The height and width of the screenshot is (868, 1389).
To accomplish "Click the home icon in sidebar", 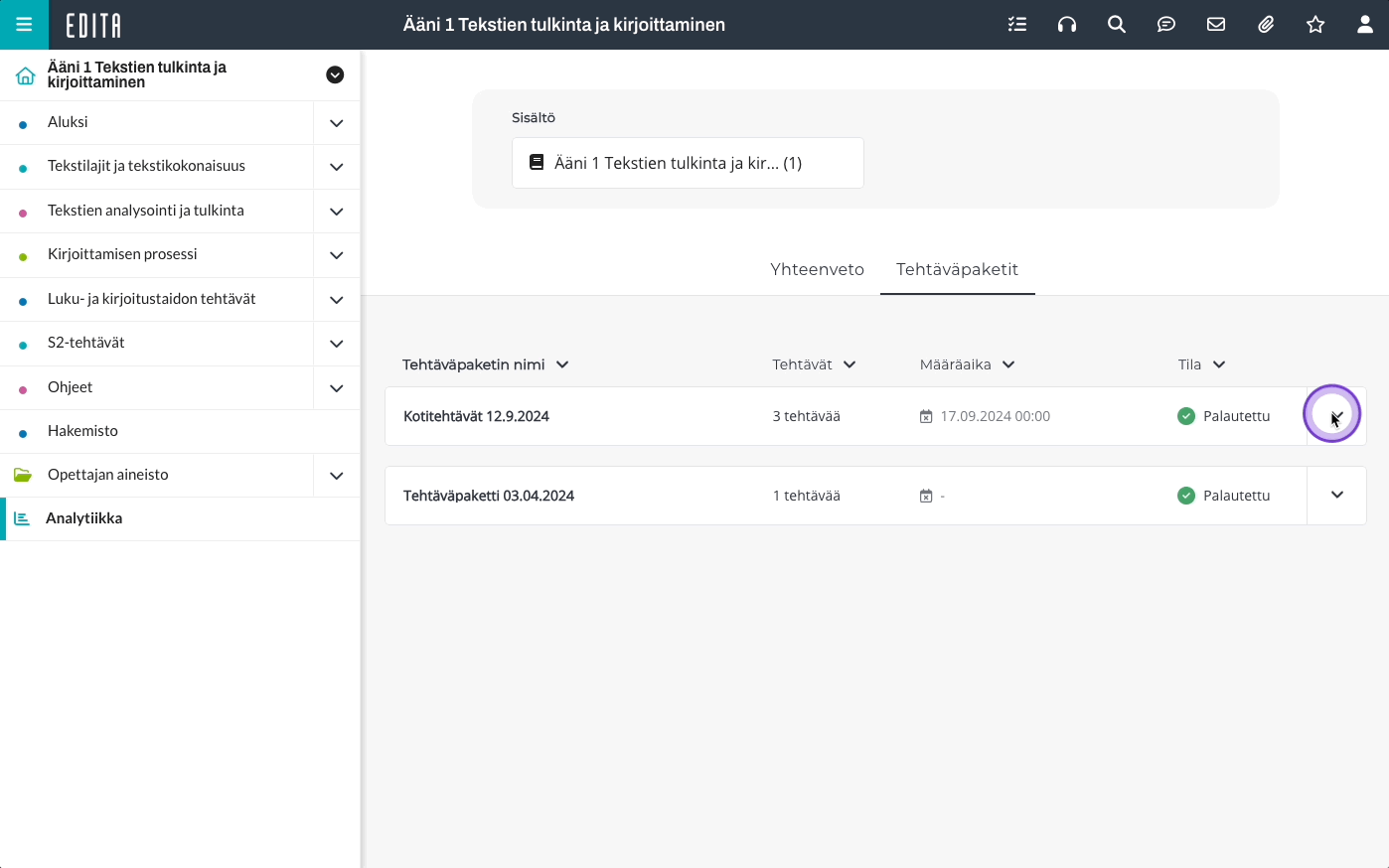I will click(25, 75).
